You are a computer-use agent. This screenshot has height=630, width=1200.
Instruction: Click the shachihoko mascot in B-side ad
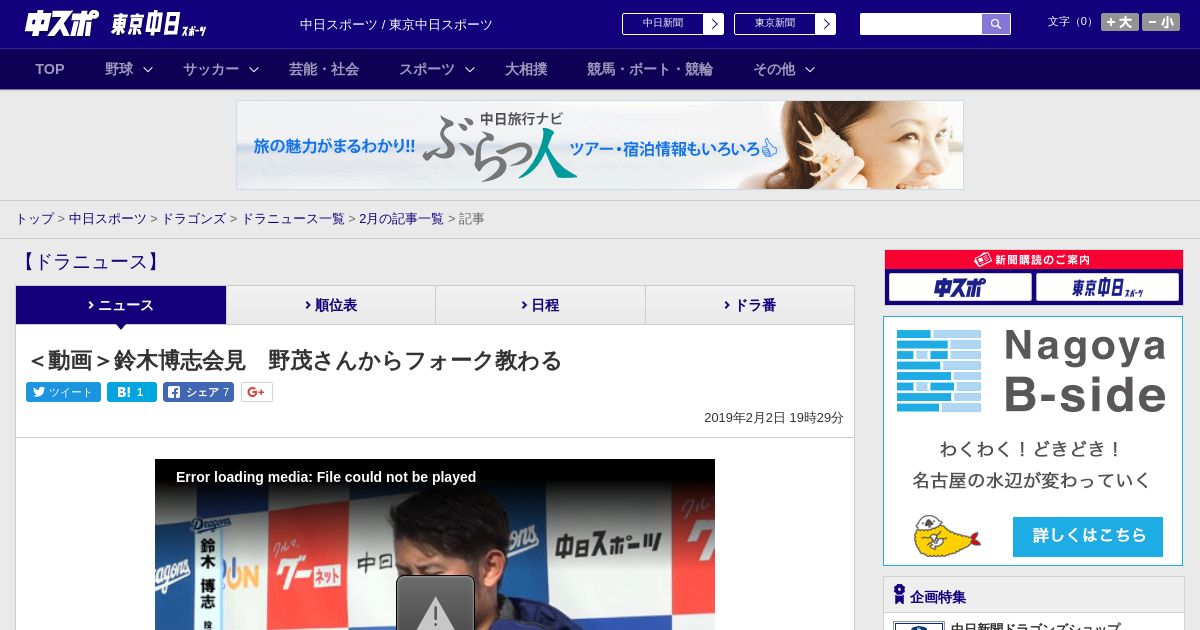pos(945,536)
